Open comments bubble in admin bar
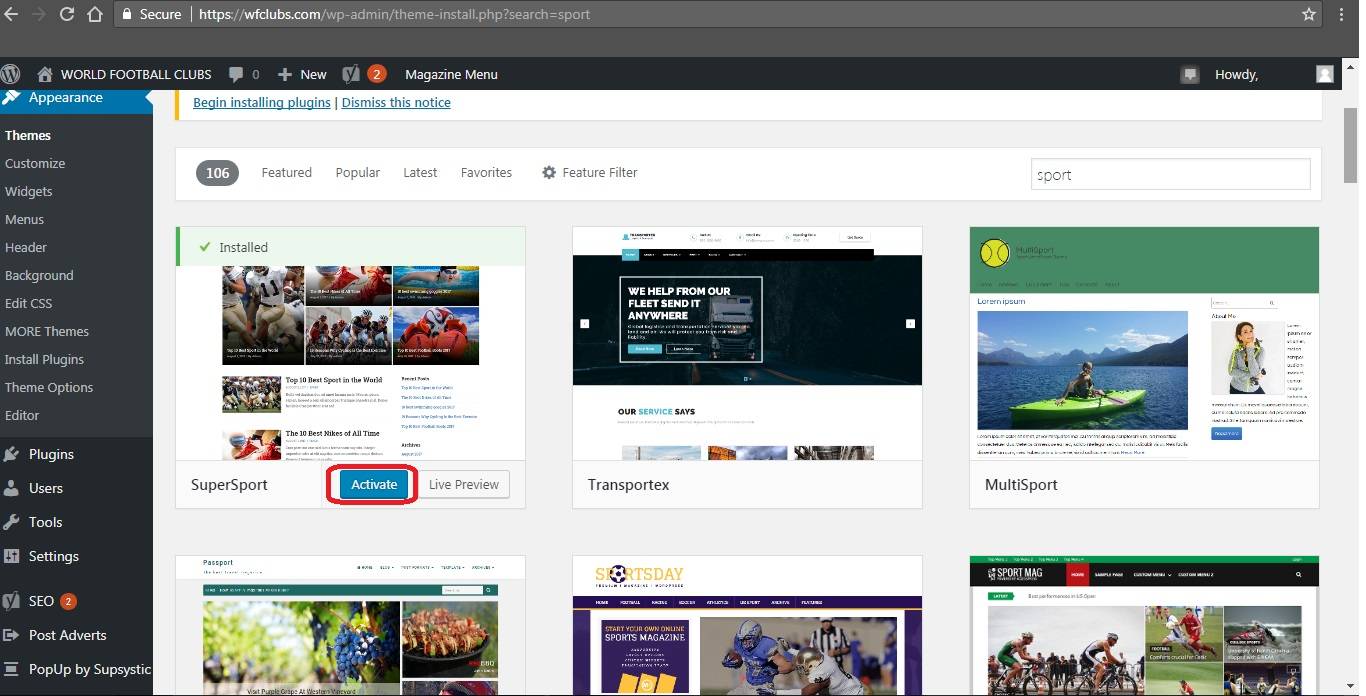1366x696 pixels. [236, 74]
